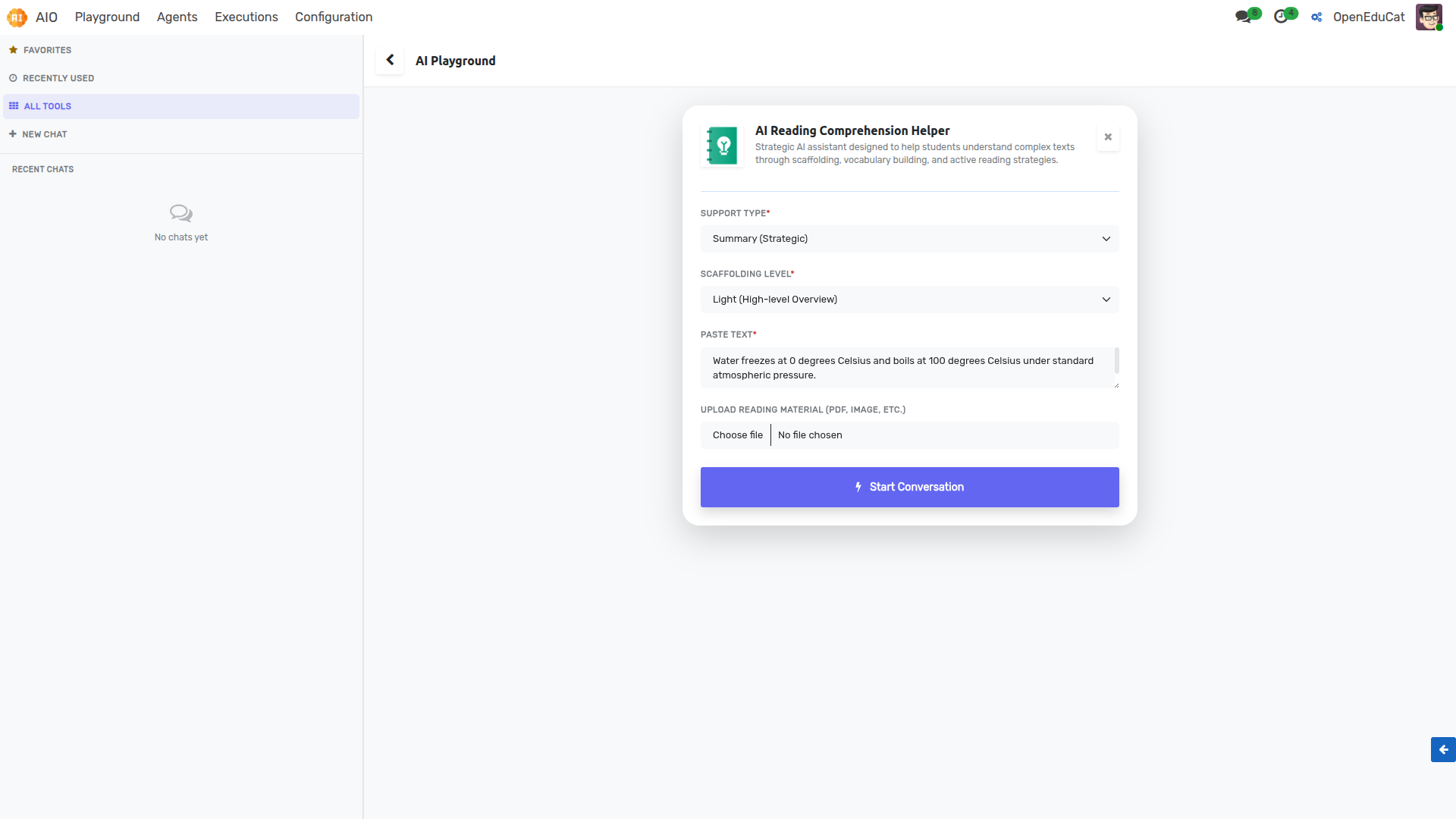This screenshot has height=819, width=1456.
Task: Expand the Scaffolding Level dropdown
Action: pos(909,300)
